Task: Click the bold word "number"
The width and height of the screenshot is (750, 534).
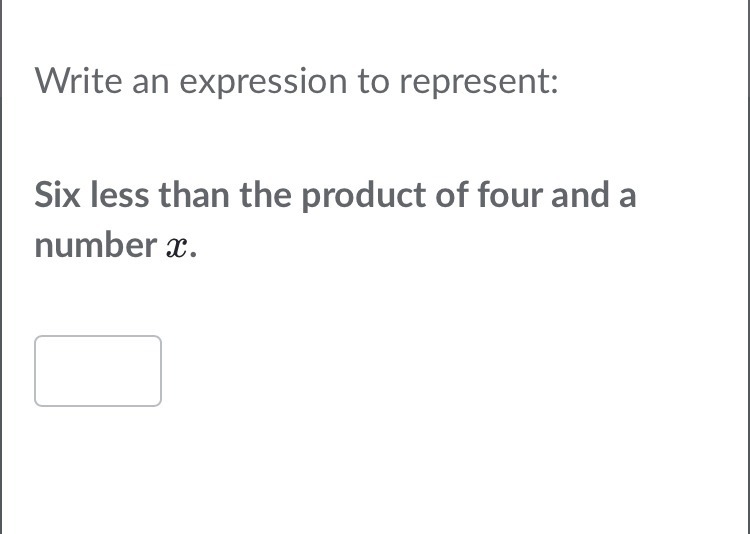Action: (x=96, y=245)
